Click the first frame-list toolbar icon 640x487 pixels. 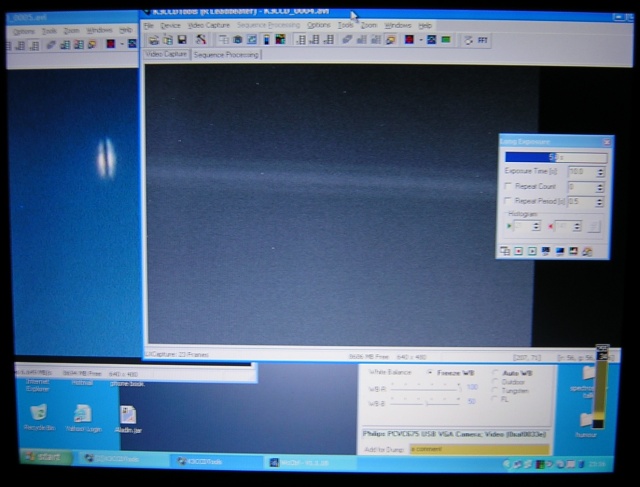point(301,40)
